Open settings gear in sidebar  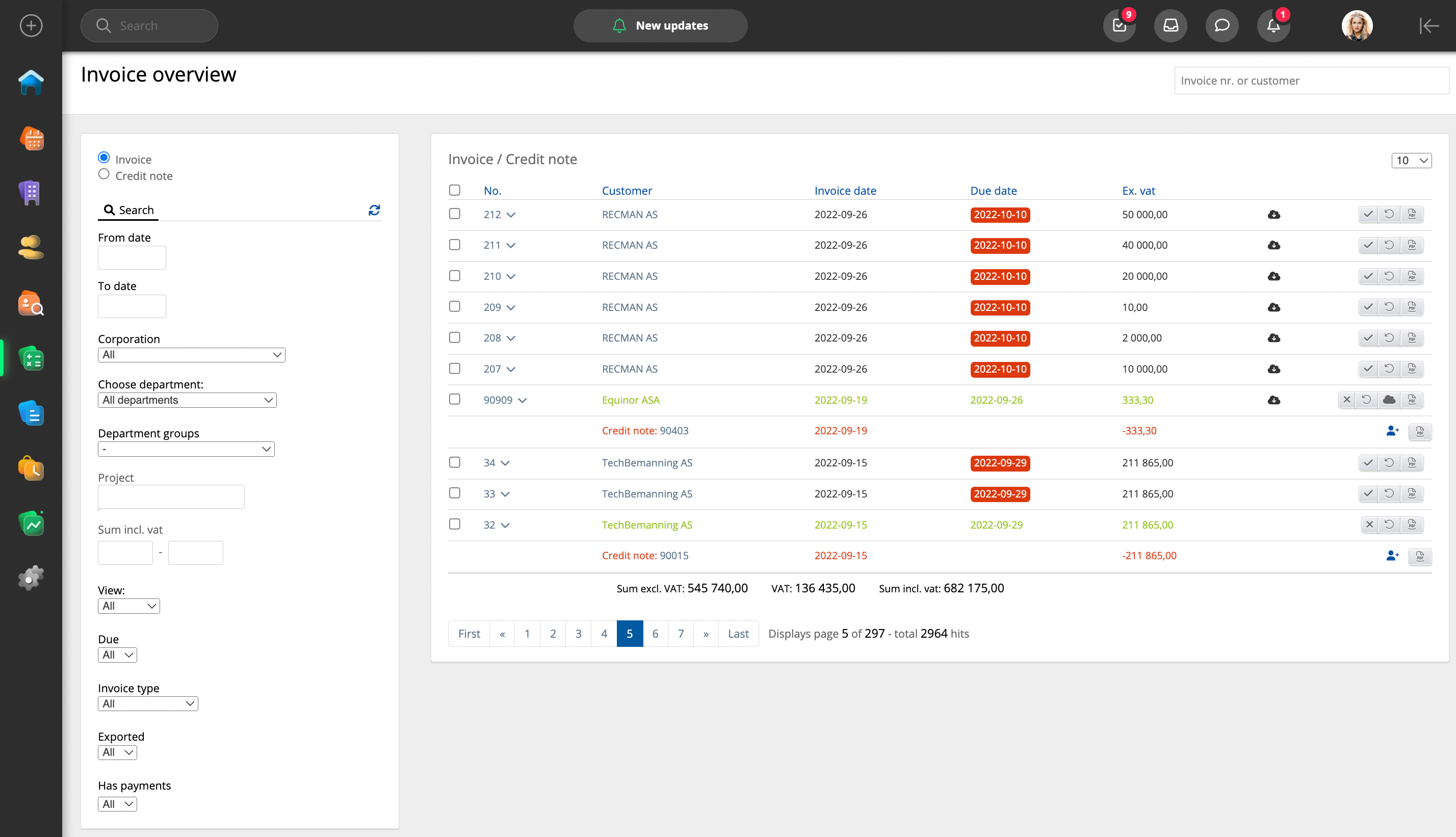[x=31, y=578]
